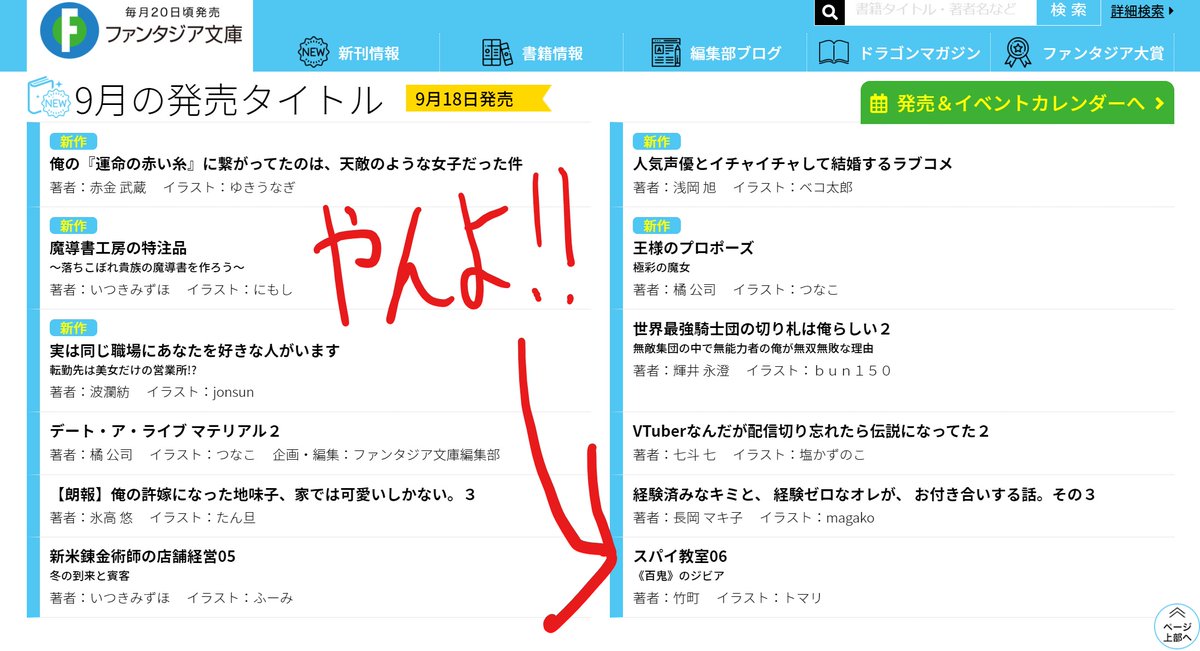Click subtitle 〜落ちこぼれ貴族の魔導書を作ろう〜
1200x651 pixels.
point(147,269)
